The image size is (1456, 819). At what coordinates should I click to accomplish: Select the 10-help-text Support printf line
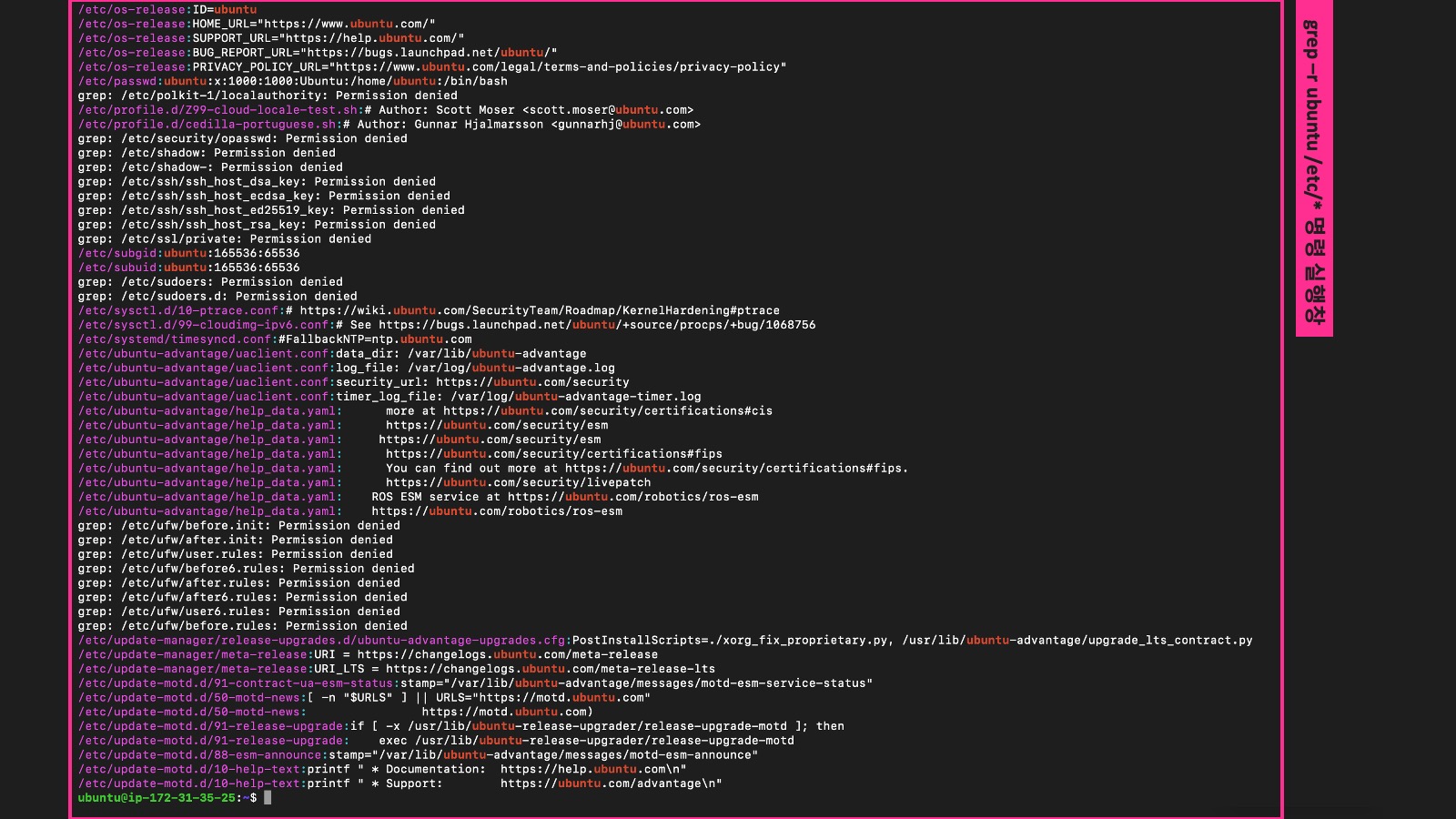[400, 784]
